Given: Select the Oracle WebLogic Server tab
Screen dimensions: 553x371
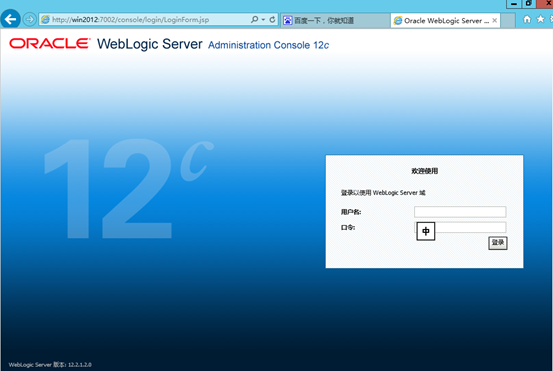Looking at the screenshot, I should tap(446, 20).
